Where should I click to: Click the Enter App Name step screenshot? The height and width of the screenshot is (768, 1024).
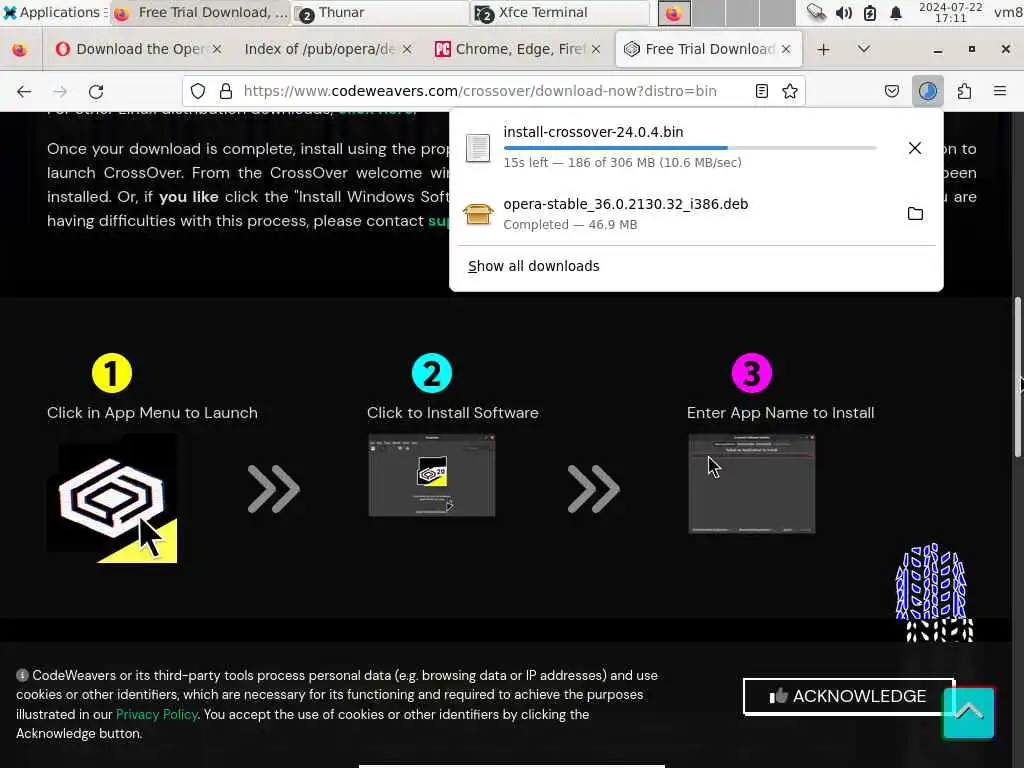(x=752, y=484)
